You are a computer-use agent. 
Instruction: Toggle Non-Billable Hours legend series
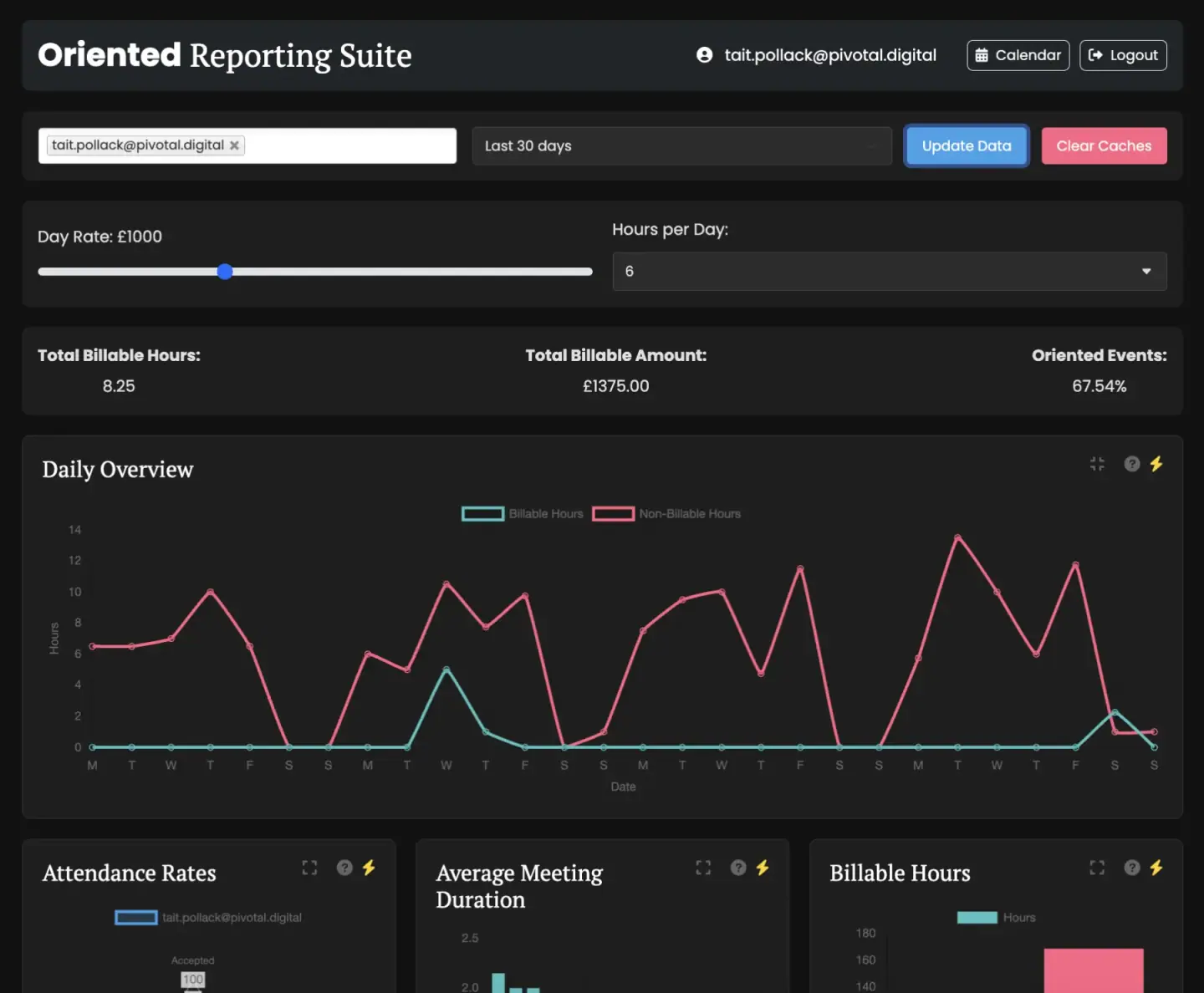tap(666, 514)
